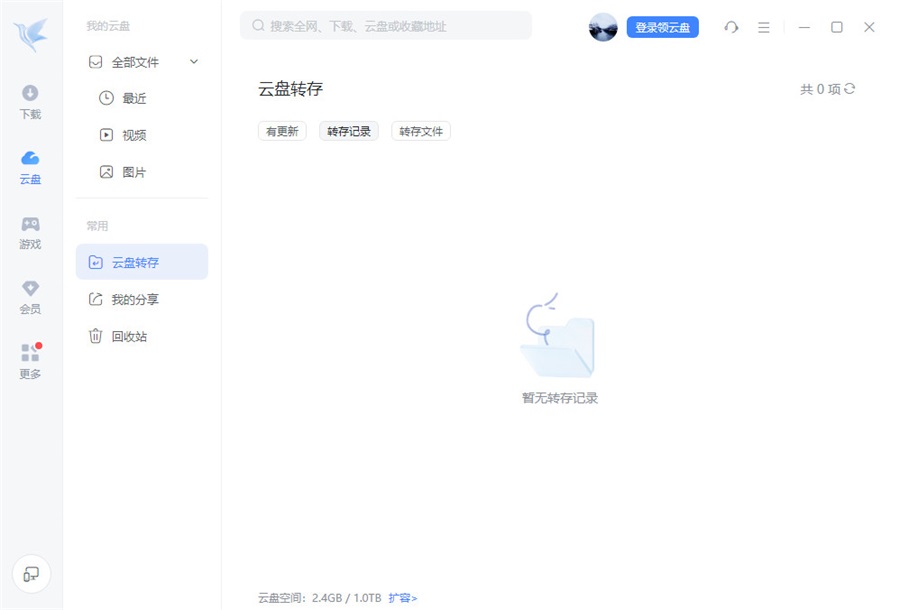Open the hamburger main menu
The image size is (900, 610).
click(x=763, y=27)
